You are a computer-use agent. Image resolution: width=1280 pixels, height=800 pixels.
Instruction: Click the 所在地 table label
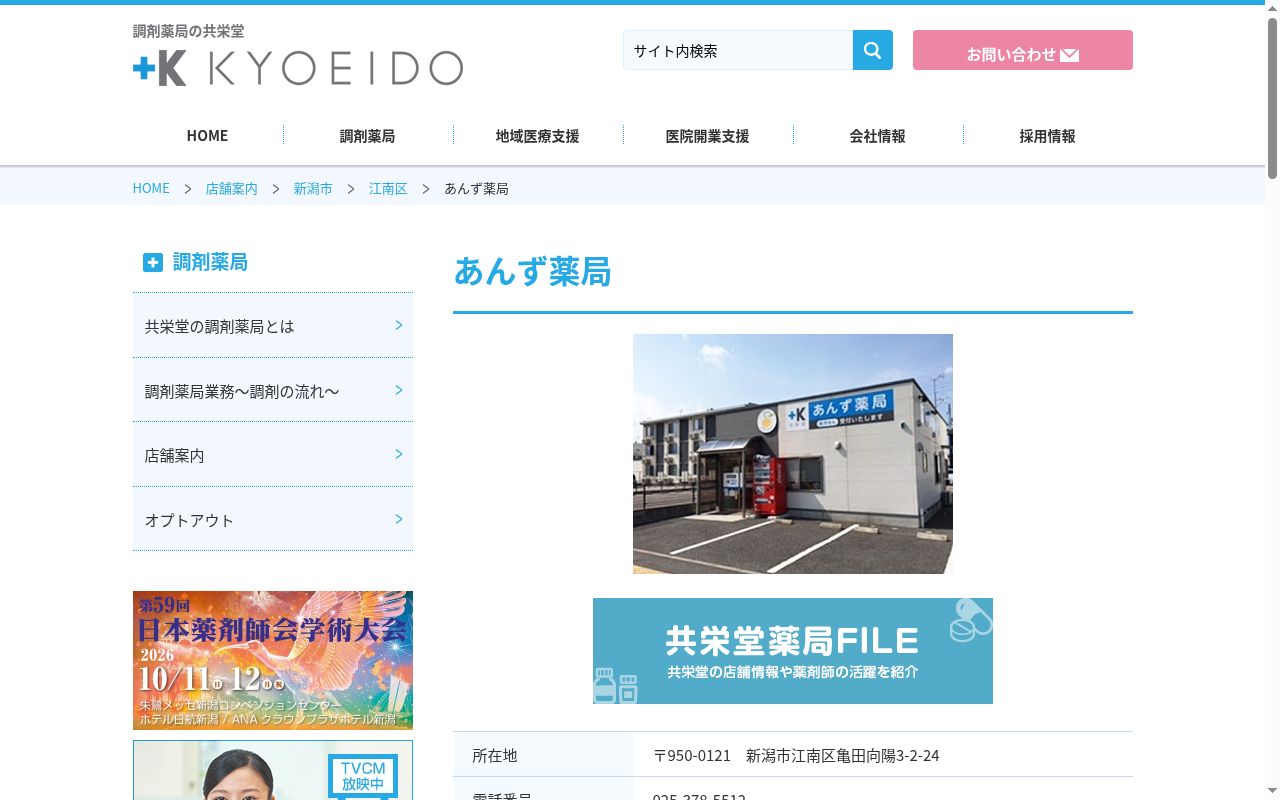[x=495, y=755]
